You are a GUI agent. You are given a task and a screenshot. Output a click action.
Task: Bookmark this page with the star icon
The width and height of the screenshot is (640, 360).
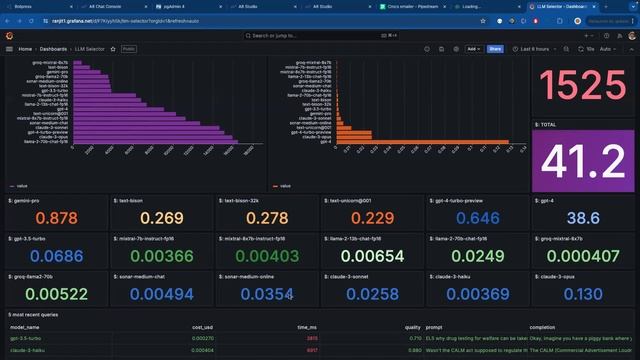pyautogui.click(x=483, y=21)
